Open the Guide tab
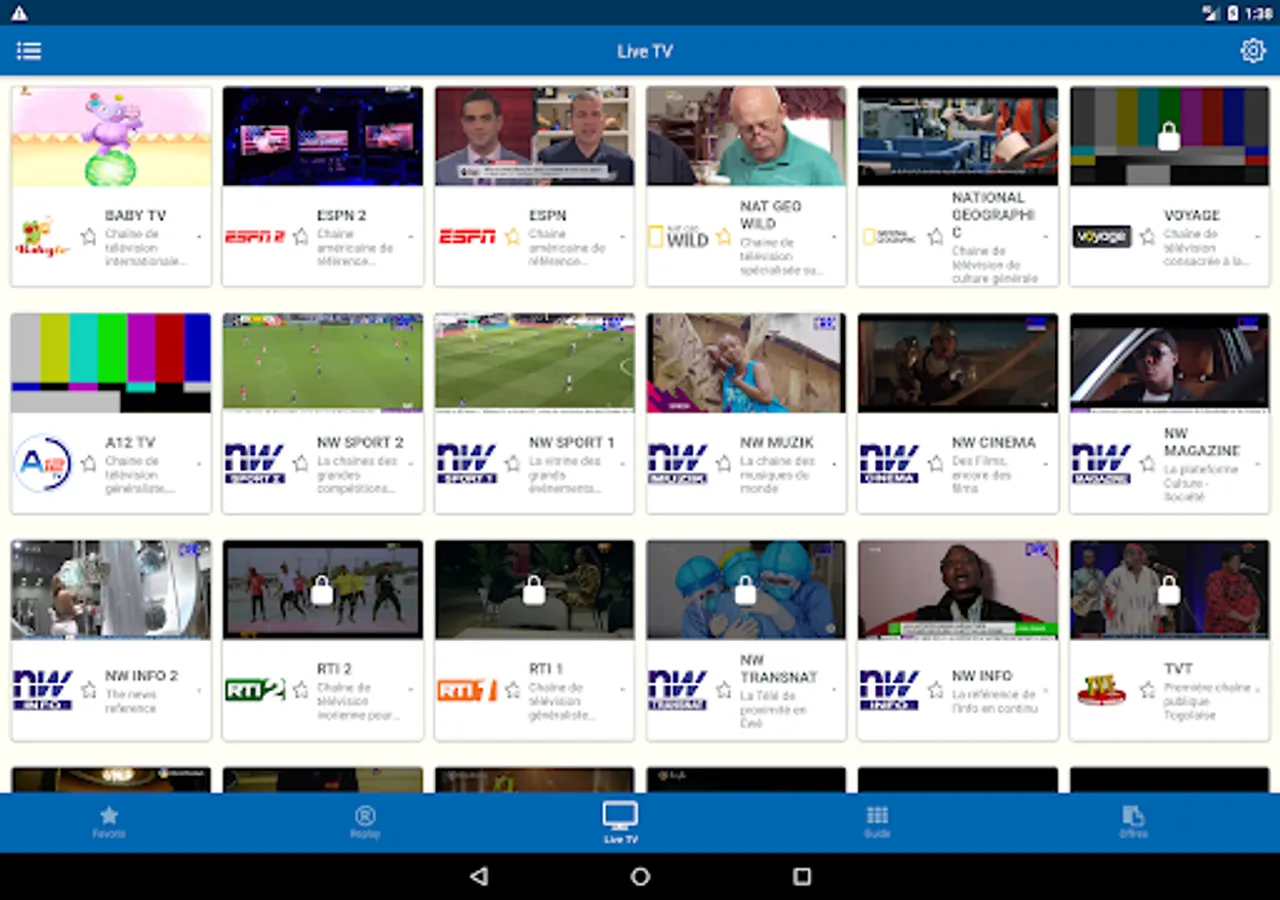 tap(877, 822)
